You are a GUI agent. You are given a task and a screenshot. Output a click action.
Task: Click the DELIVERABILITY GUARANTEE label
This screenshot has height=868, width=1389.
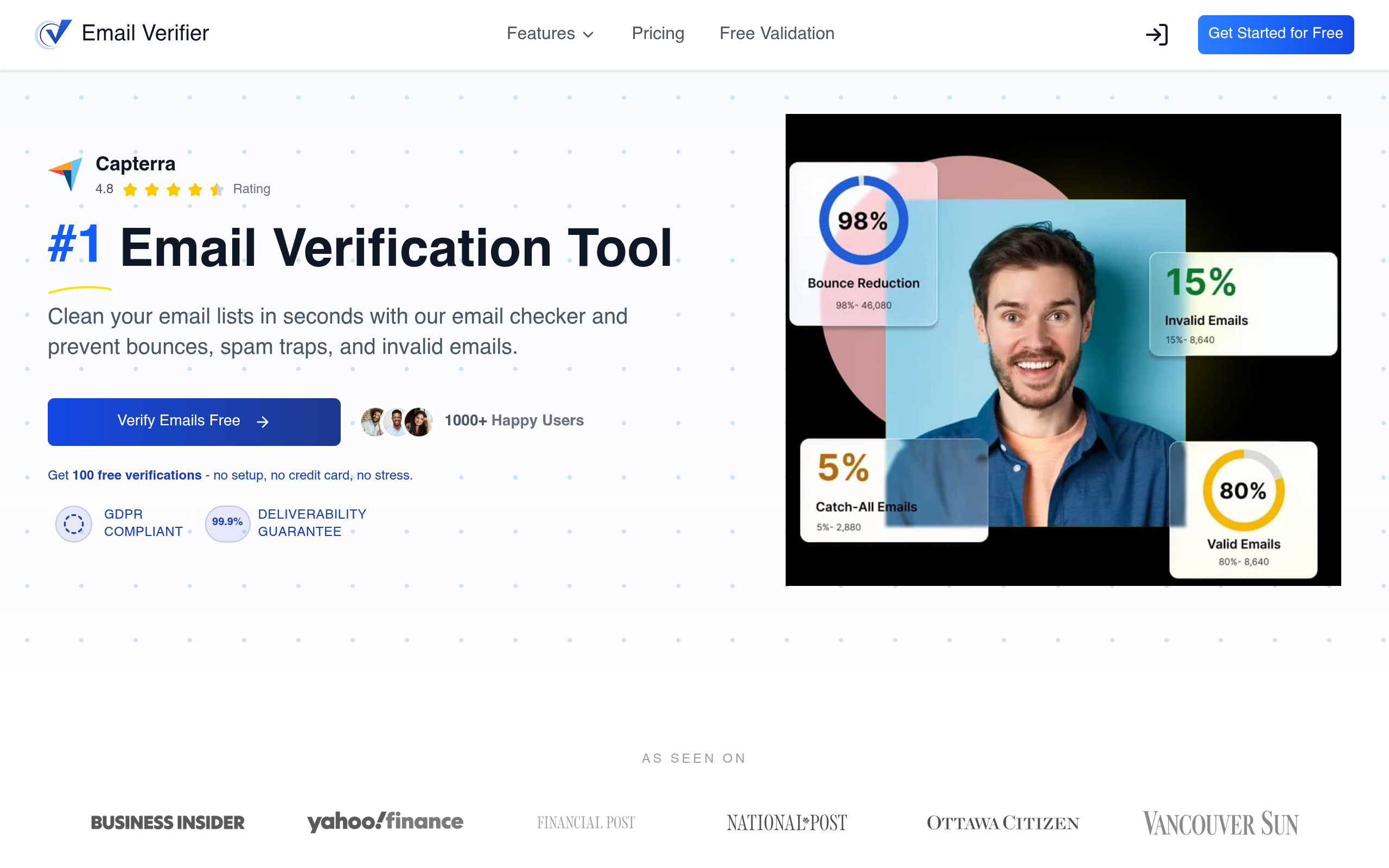(311, 523)
